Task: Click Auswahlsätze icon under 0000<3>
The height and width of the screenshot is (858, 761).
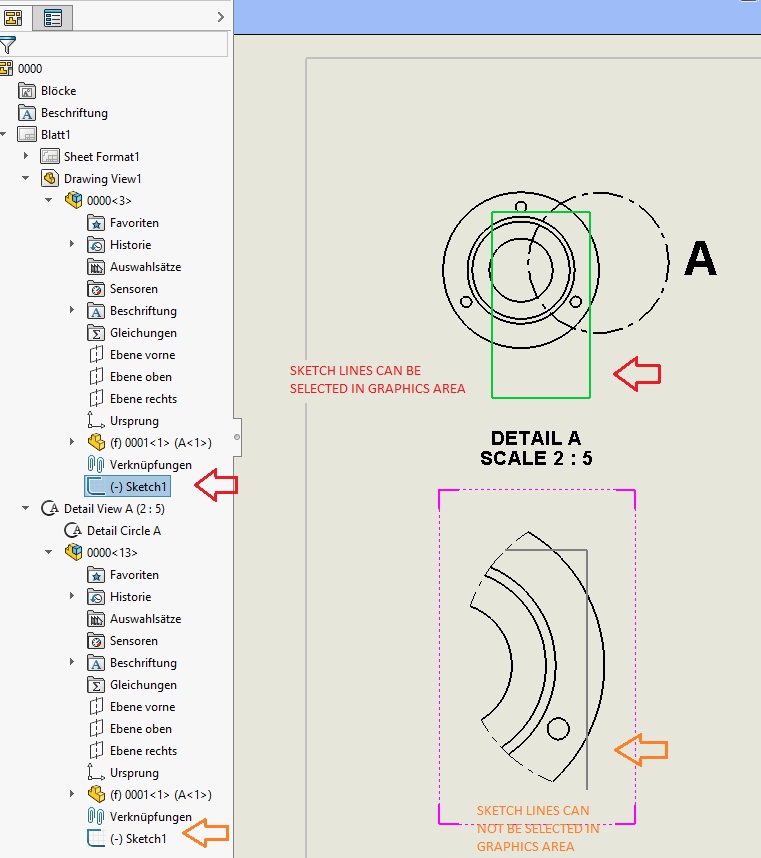Action: [96, 266]
